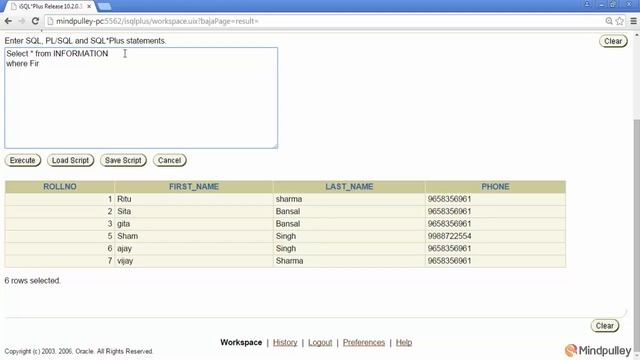This screenshot has width=640, height=360.
Task: Click the LAST_NAME column header
Action: click(x=349, y=187)
